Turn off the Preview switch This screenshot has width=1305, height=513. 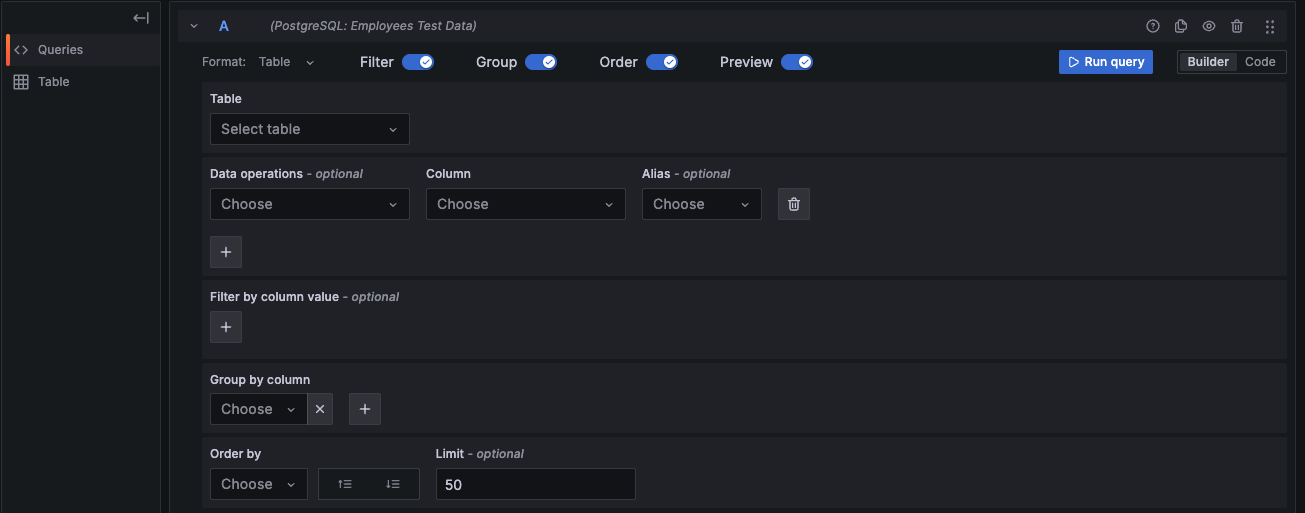(796, 62)
